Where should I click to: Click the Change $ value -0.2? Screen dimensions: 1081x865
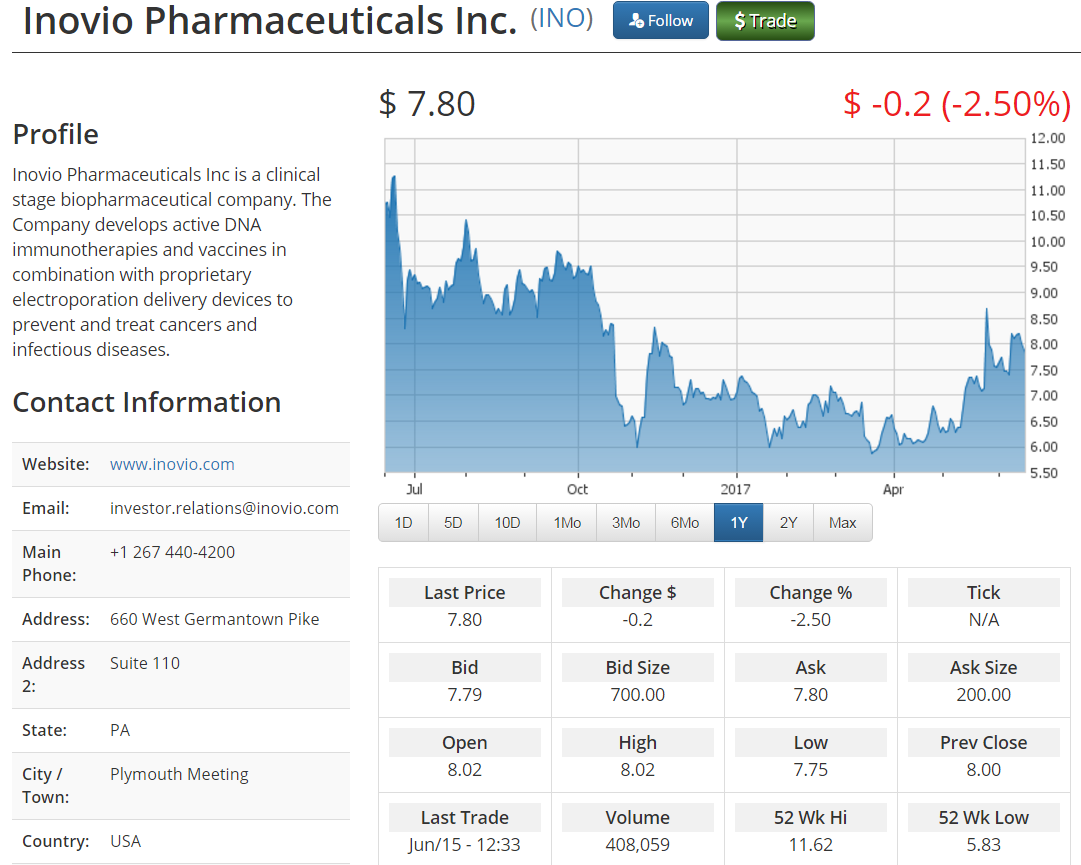tap(638, 620)
